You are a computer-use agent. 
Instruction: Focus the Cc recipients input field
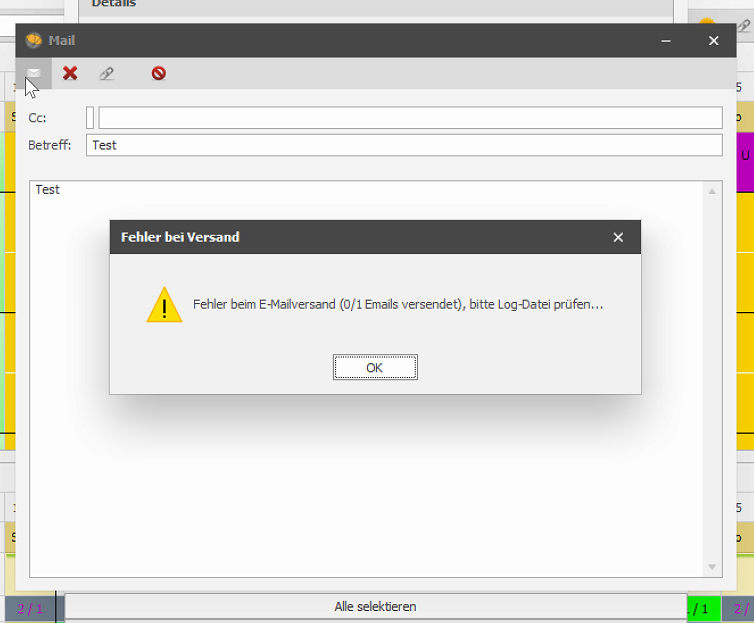(x=410, y=118)
